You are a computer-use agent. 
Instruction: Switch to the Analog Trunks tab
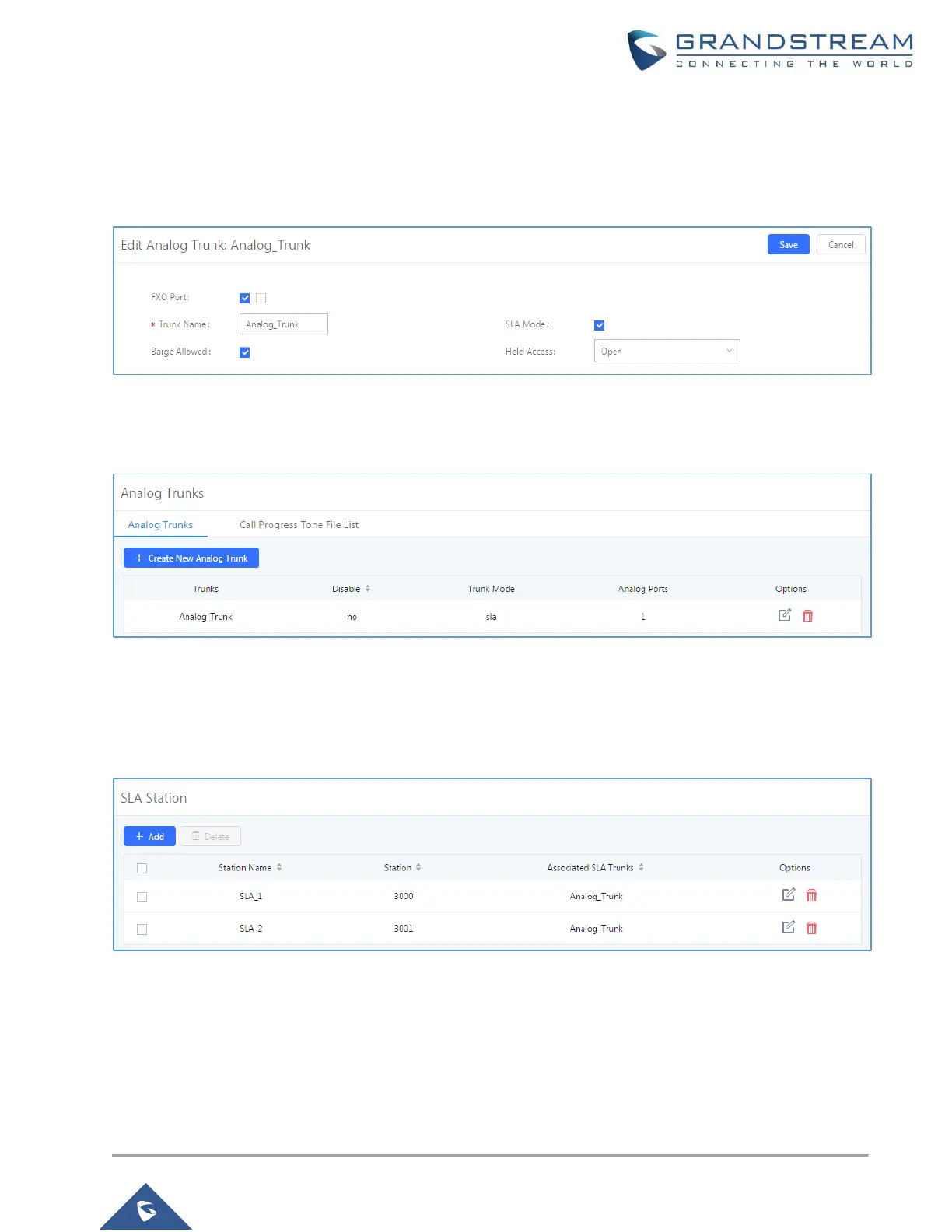click(x=160, y=525)
